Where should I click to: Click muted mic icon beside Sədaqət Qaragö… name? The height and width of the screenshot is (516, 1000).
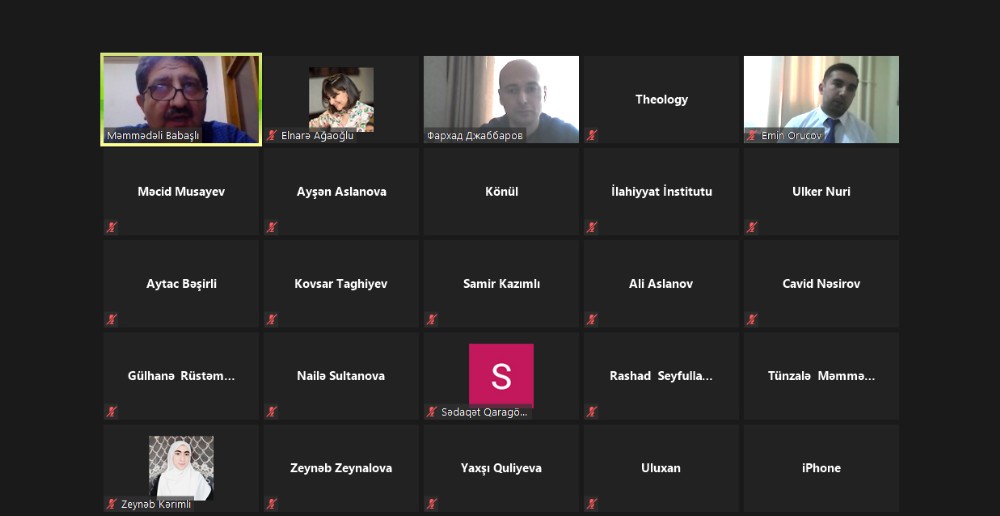pos(432,412)
